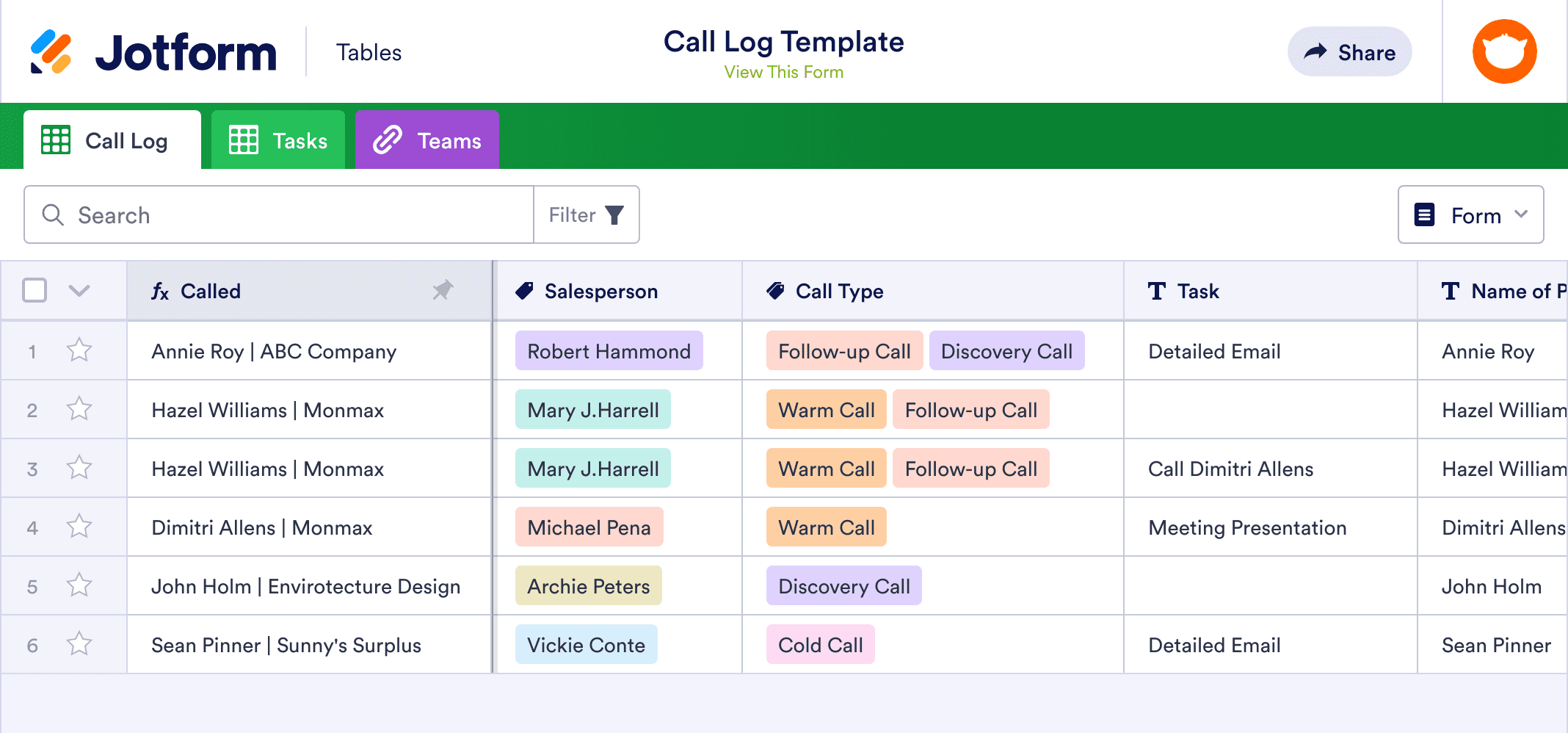Select Sean Pinner | Sunny's Surplus cell

click(x=309, y=644)
